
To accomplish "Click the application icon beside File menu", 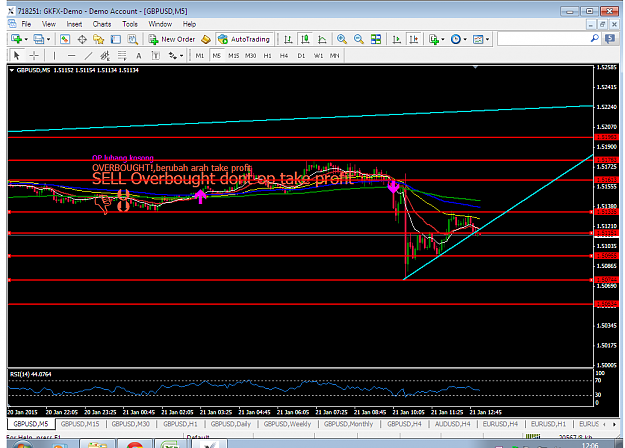I will (12, 24).
